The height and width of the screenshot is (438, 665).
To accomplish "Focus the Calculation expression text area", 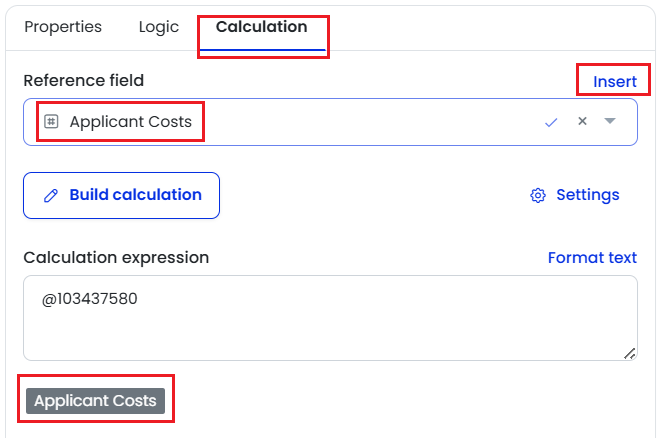I will pyautogui.click(x=330, y=318).
